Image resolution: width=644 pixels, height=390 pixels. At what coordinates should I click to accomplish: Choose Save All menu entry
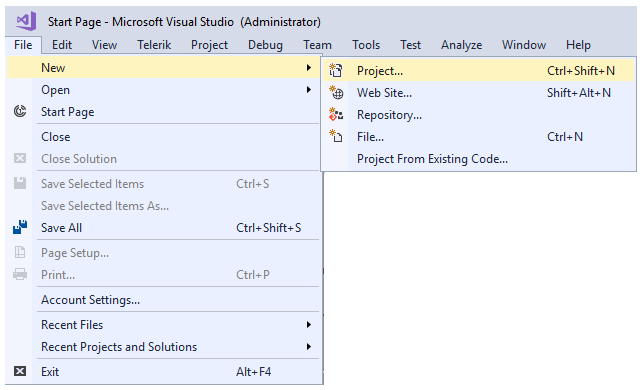[163, 227]
